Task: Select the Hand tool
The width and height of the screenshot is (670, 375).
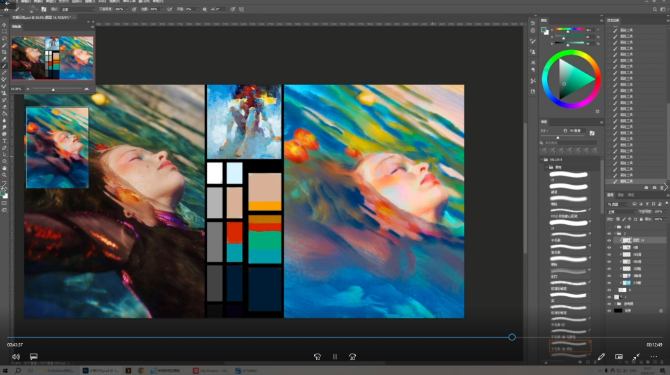Action: pos(4,168)
